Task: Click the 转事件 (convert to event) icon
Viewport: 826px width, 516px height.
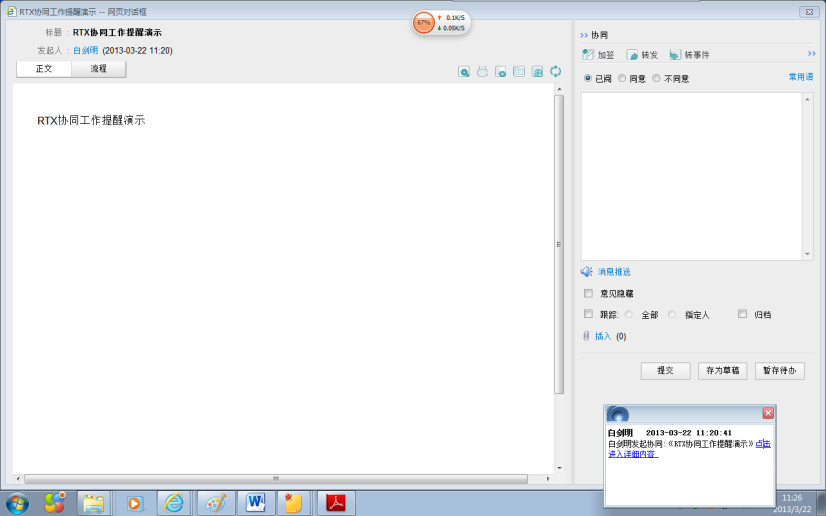Action: (676, 55)
